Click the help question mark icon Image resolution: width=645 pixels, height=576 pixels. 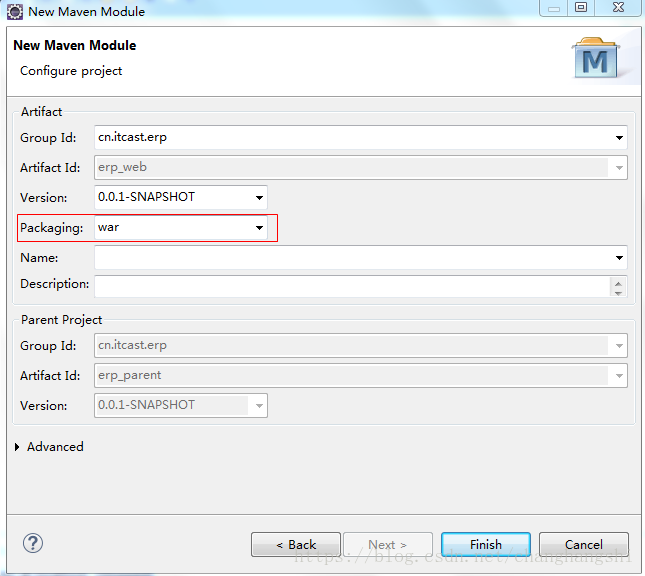[x=32, y=543]
